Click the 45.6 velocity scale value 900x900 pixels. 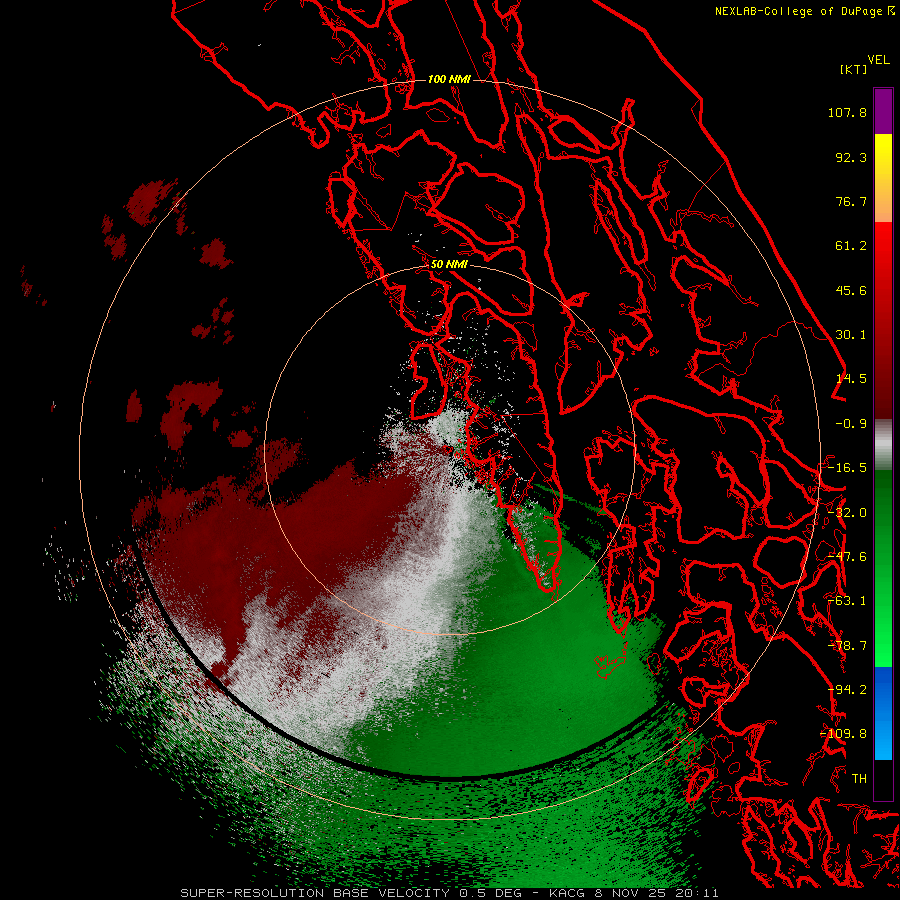click(851, 290)
